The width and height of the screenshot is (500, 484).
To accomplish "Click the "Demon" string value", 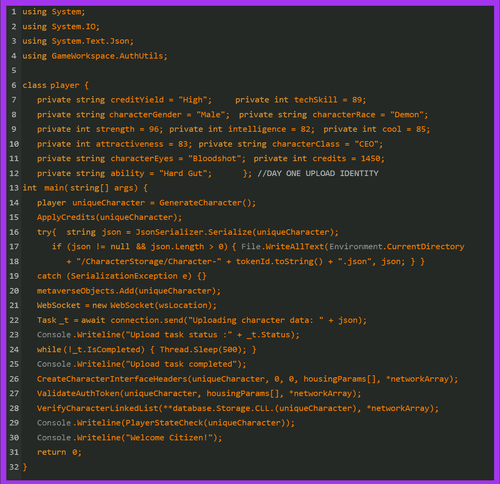I will point(407,115).
